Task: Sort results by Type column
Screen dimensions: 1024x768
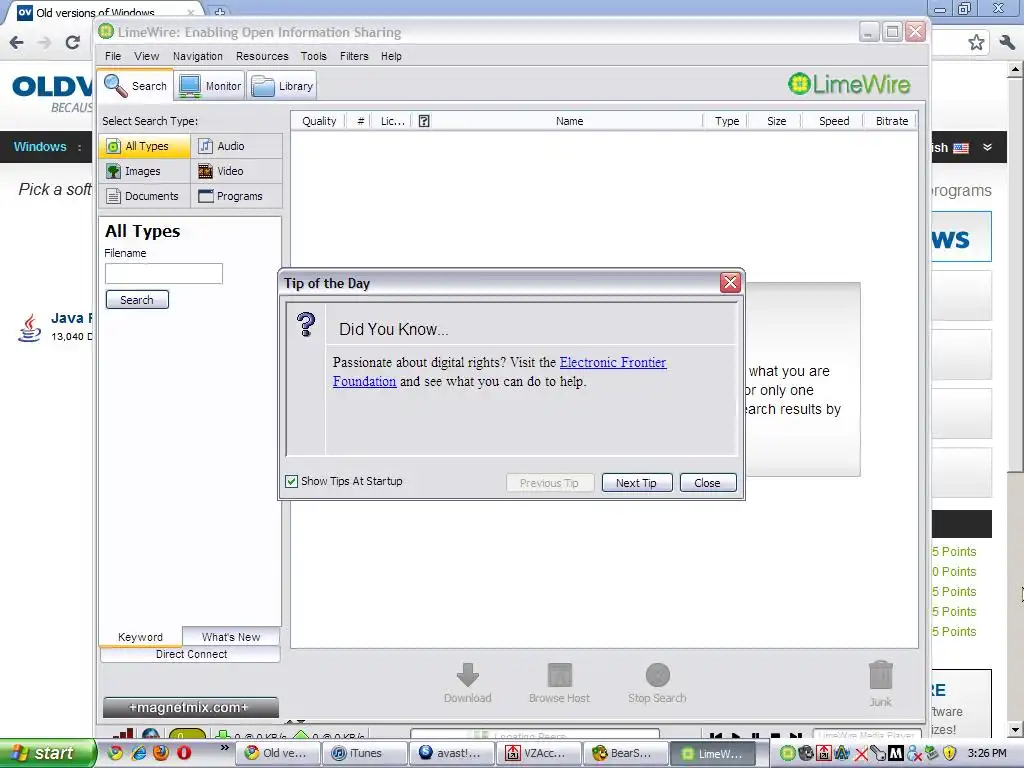Action: [x=726, y=121]
